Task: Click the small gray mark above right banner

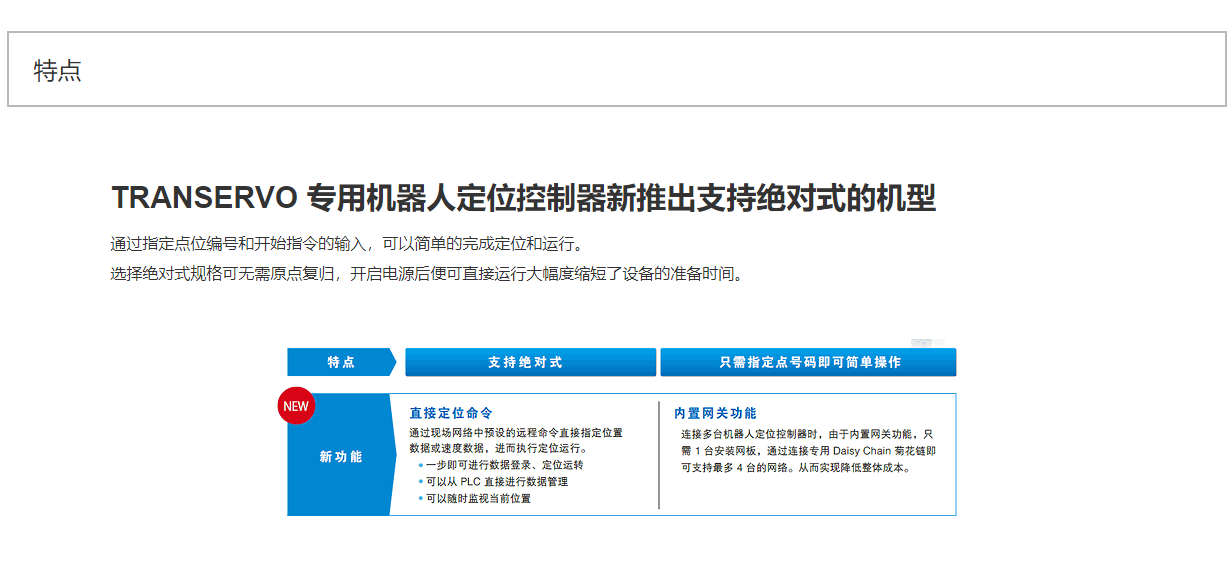Action: click(921, 343)
